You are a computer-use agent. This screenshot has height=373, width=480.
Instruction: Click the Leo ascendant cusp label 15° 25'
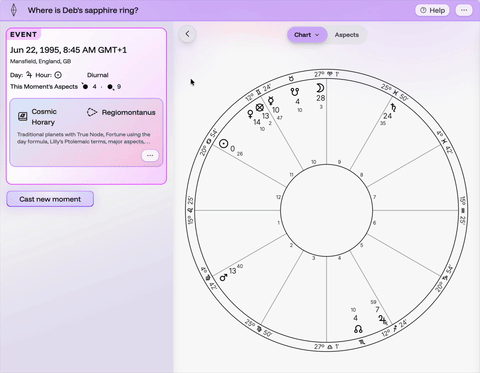[x=190, y=210]
